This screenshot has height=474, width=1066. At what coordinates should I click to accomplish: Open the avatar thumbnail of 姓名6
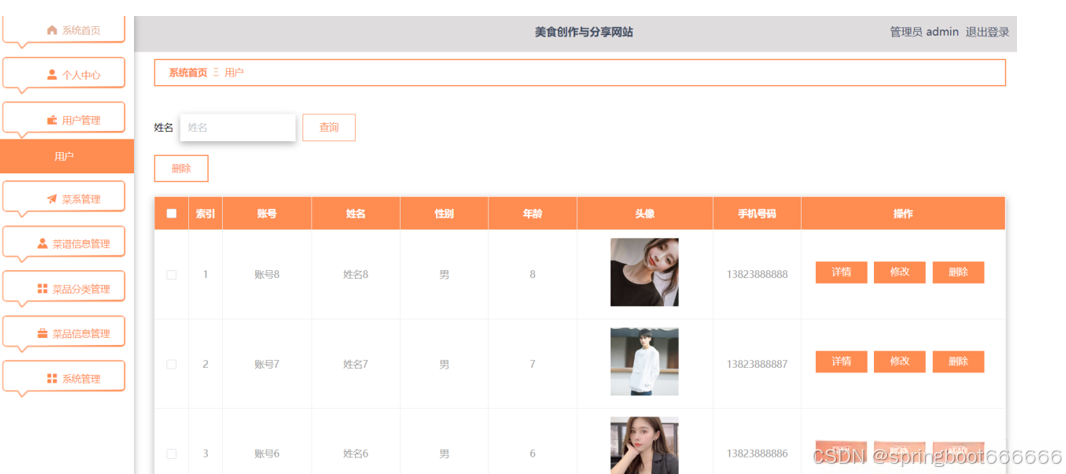(x=644, y=445)
